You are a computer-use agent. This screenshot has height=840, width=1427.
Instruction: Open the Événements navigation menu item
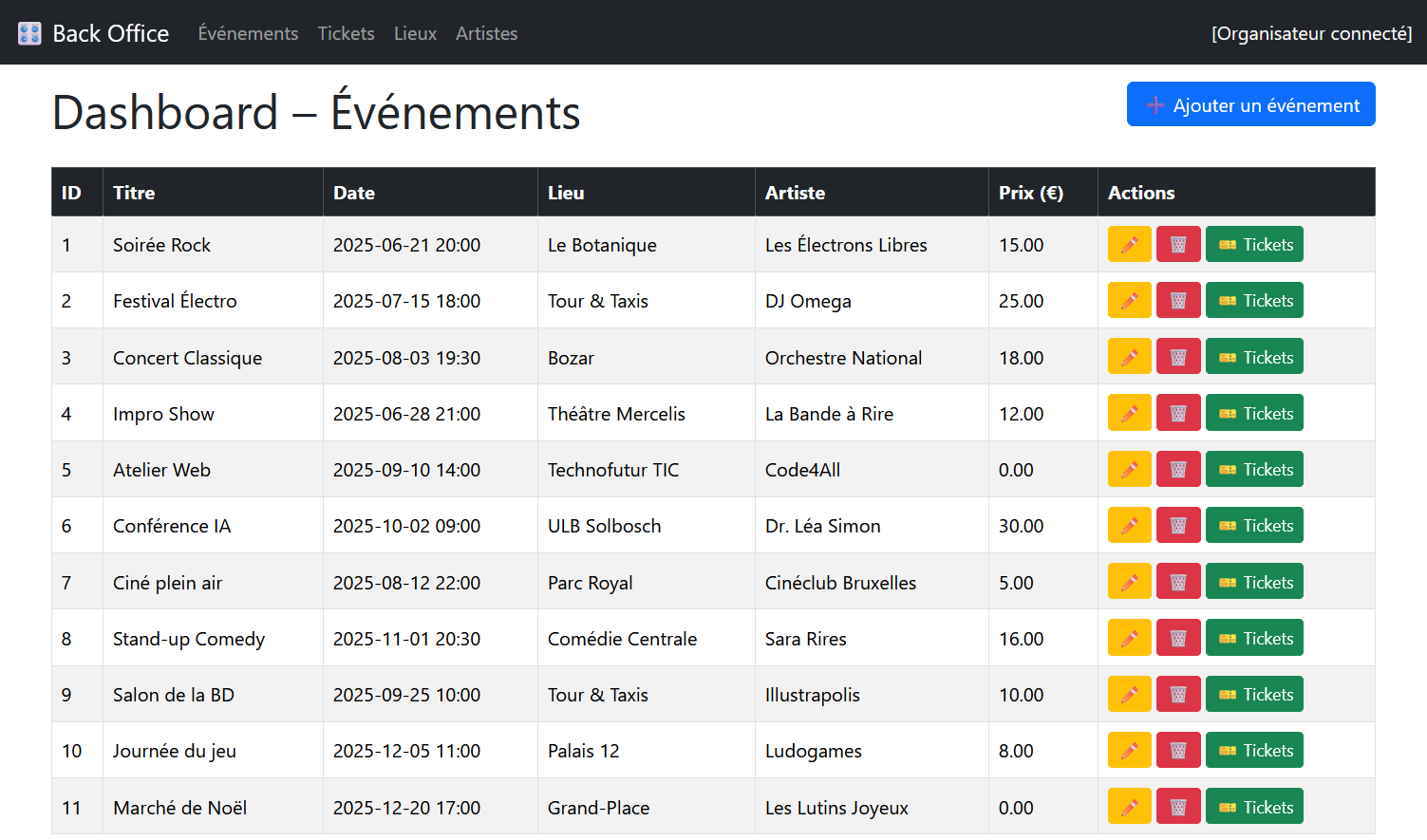pyautogui.click(x=248, y=33)
